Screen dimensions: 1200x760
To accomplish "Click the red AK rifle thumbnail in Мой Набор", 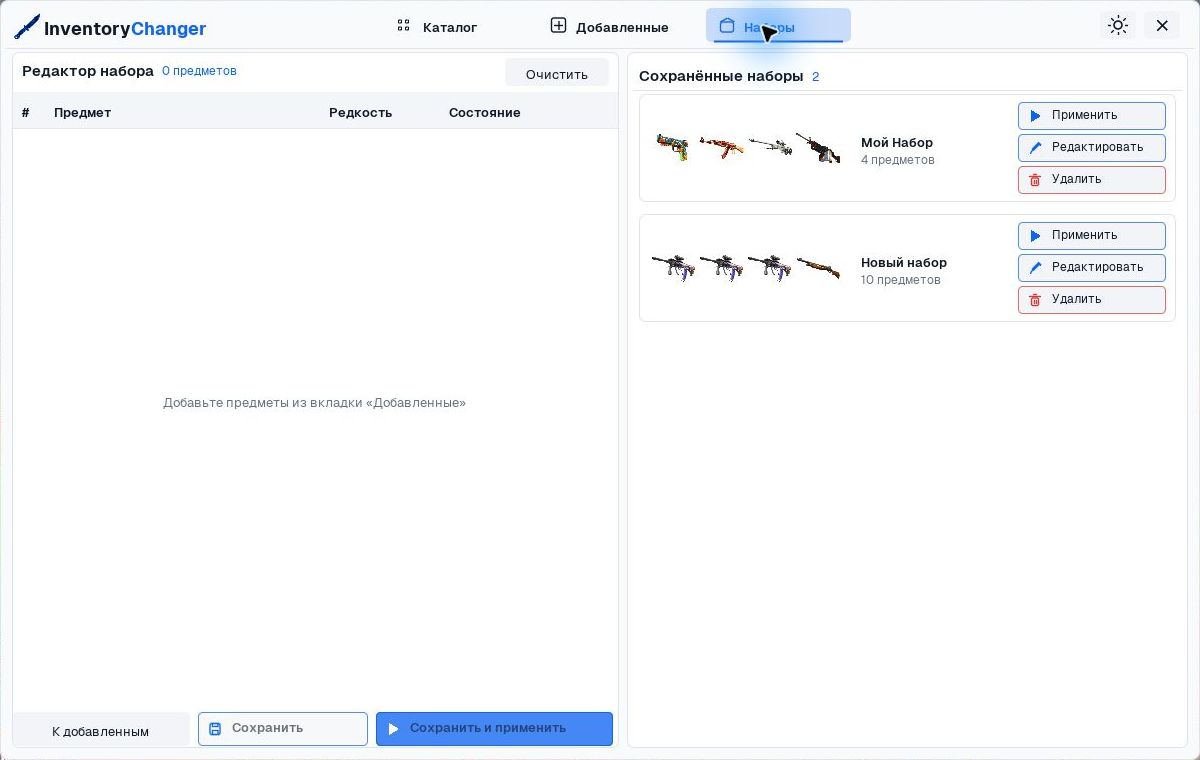I will click(x=721, y=148).
